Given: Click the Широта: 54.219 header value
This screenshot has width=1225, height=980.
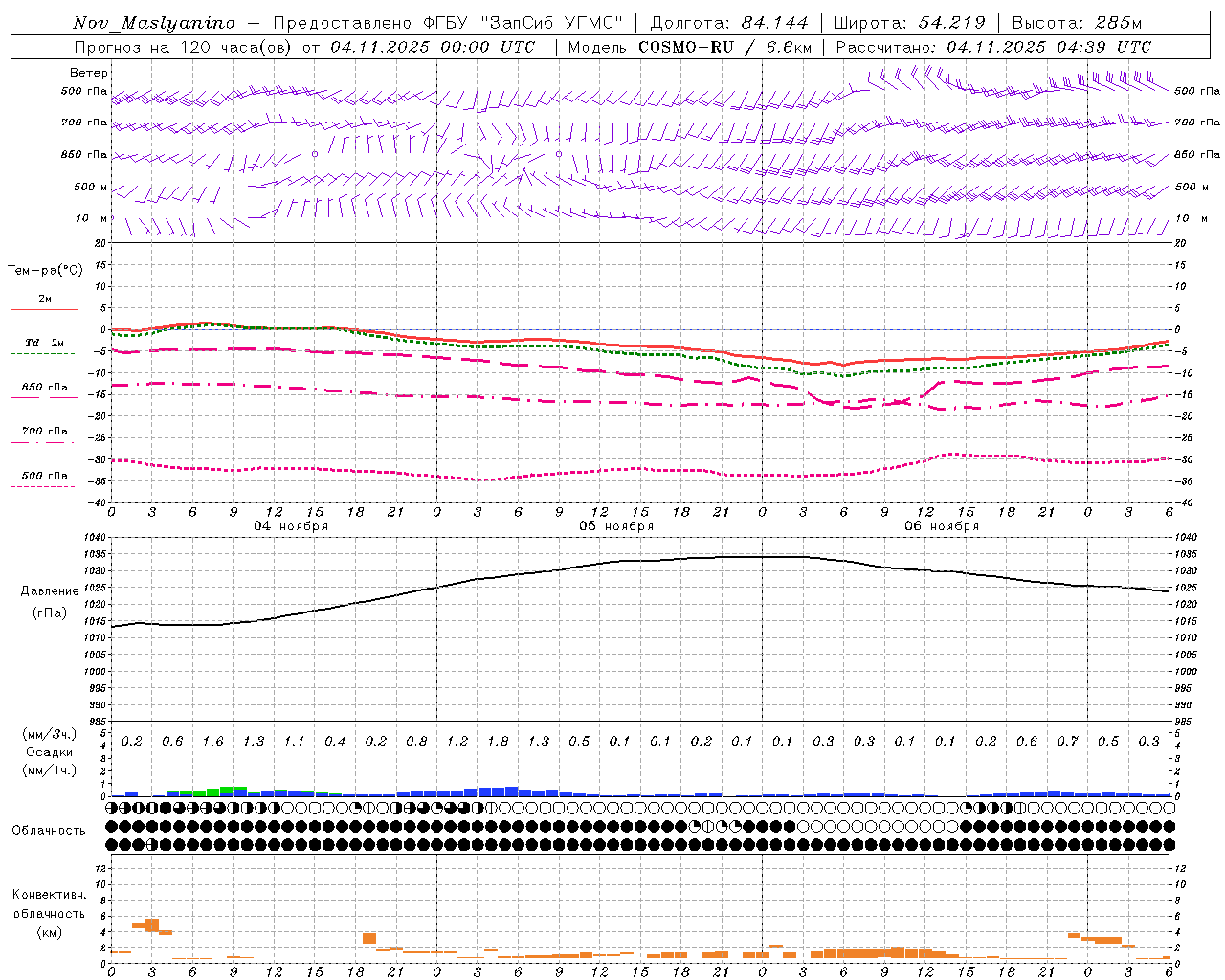Looking at the screenshot, I should point(909,23).
